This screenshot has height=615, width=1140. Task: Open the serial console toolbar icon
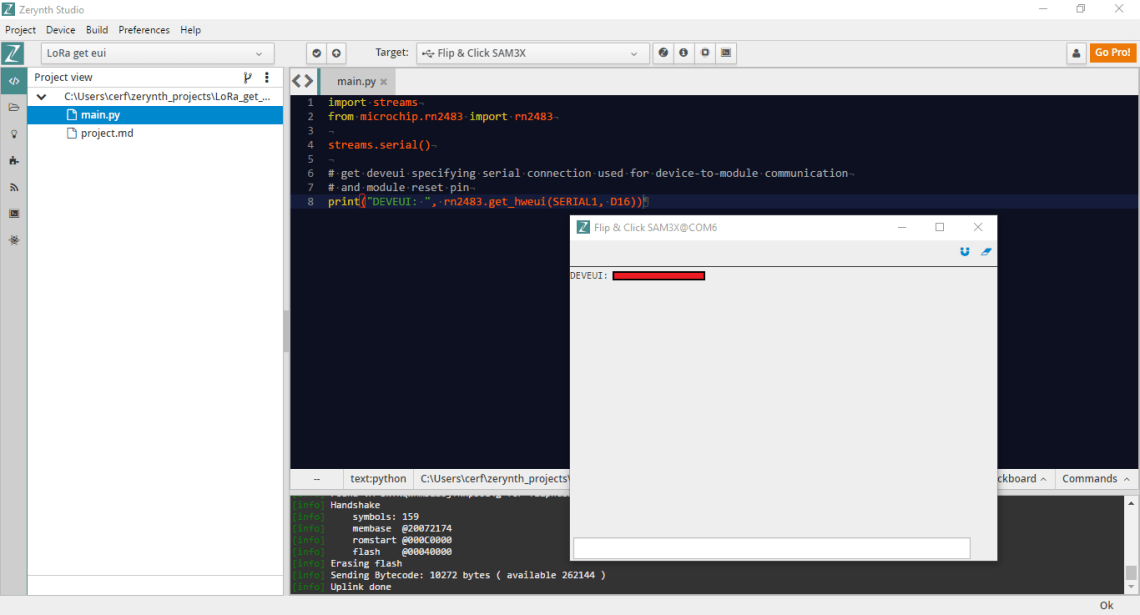tap(726, 53)
